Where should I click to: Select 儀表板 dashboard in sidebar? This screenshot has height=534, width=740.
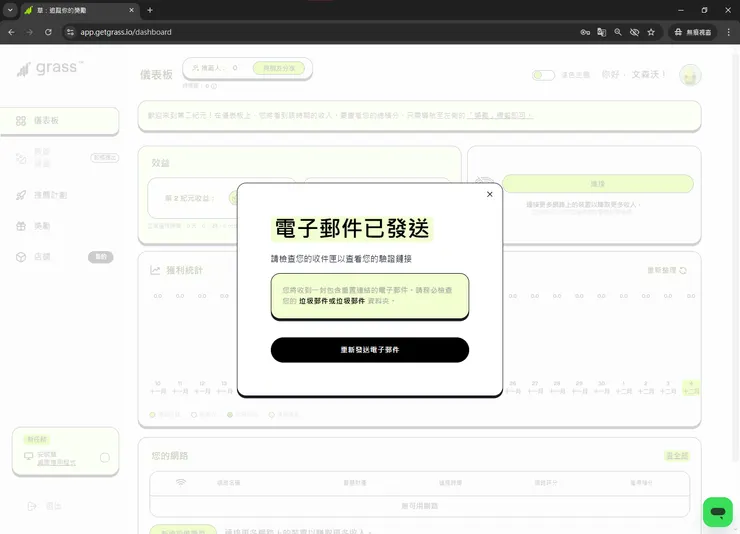pos(59,121)
